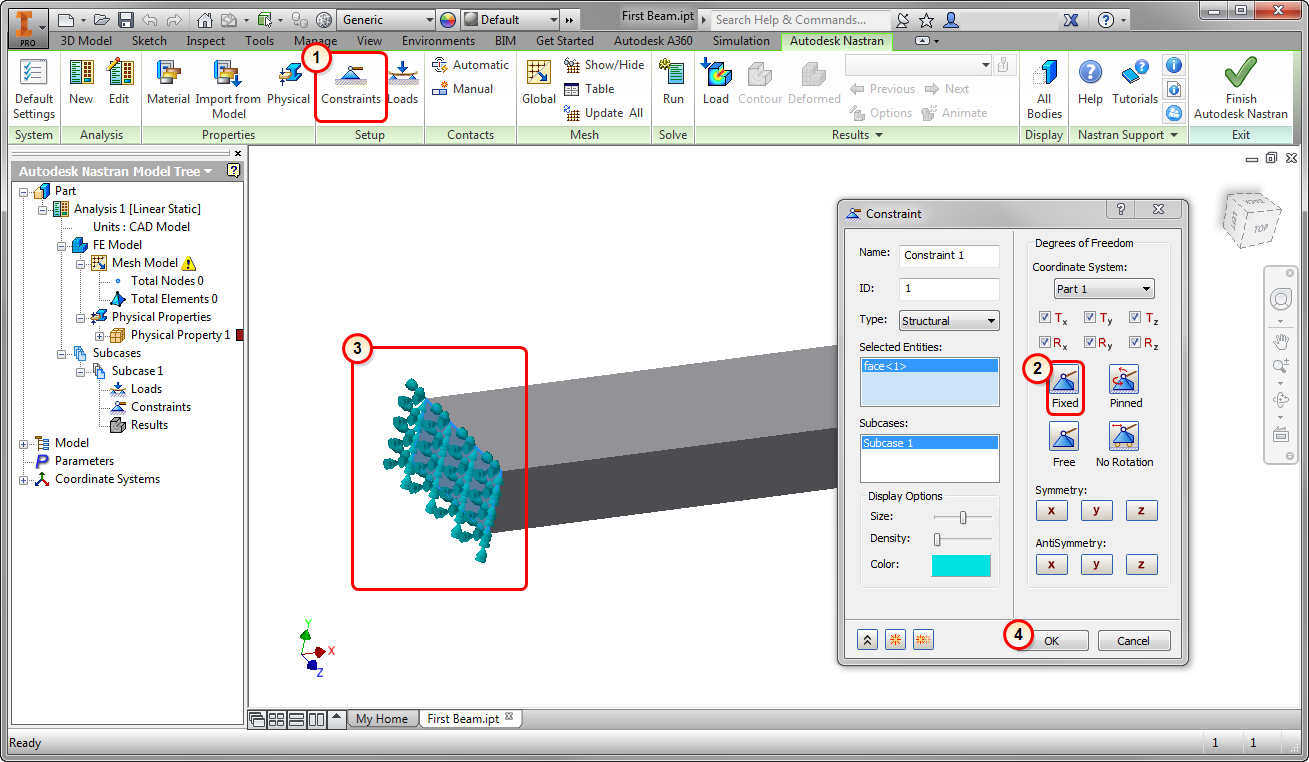This screenshot has height=762, width=1309.
Task: Open Default Settings in System panel
Action: (x=34, y=88)
